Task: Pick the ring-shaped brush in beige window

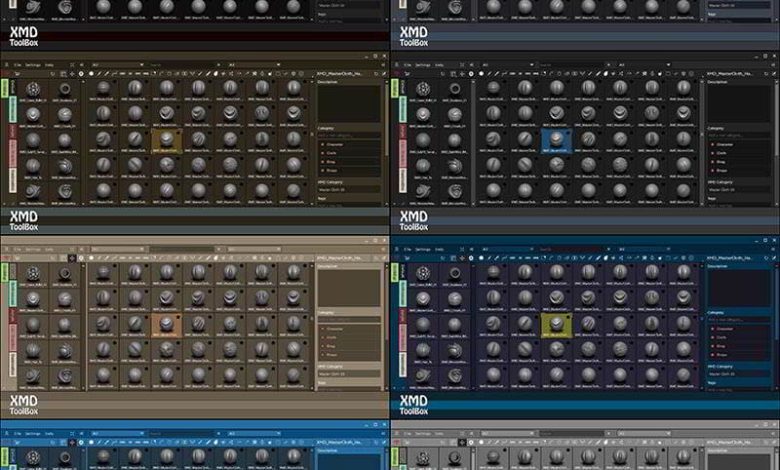Action: click(x=65, y=274)
